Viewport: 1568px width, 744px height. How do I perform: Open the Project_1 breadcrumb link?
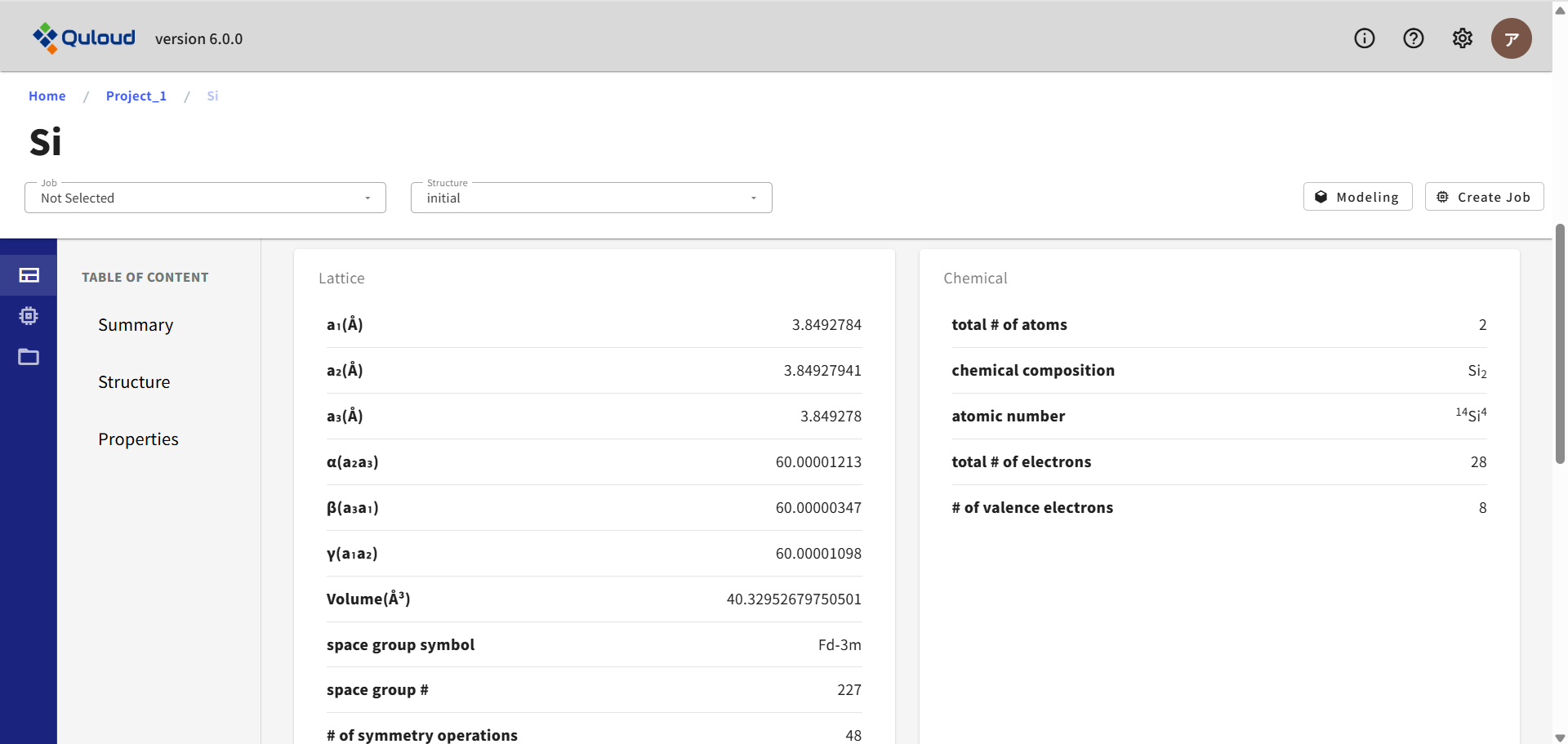(x=136, y=96)
